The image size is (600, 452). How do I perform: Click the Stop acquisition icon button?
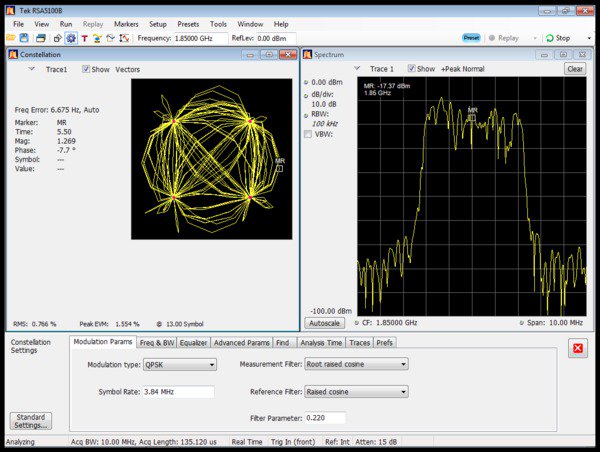(x=557, y=38)
